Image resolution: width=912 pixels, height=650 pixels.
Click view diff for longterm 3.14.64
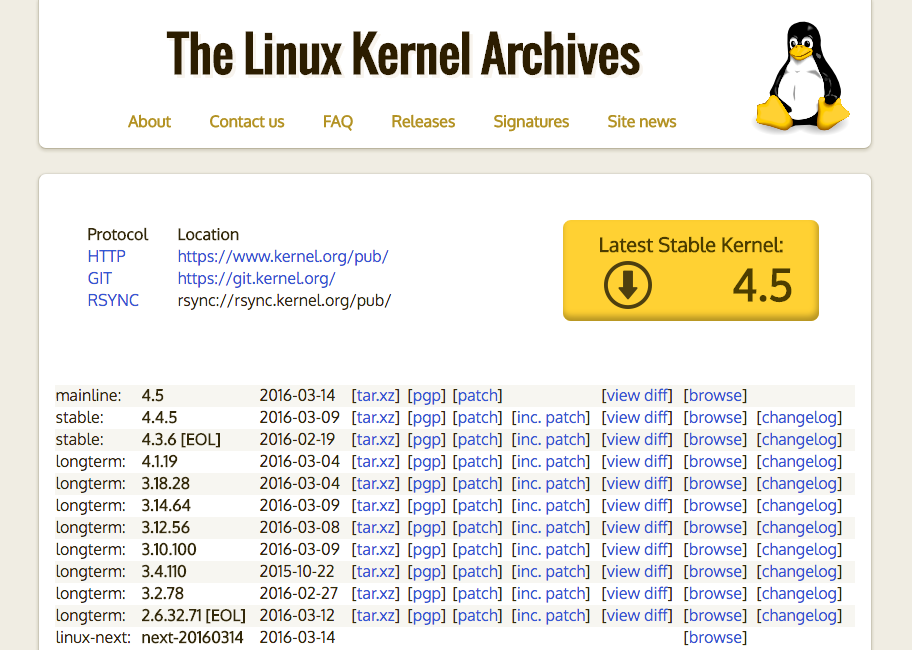[x=637, y=506]
